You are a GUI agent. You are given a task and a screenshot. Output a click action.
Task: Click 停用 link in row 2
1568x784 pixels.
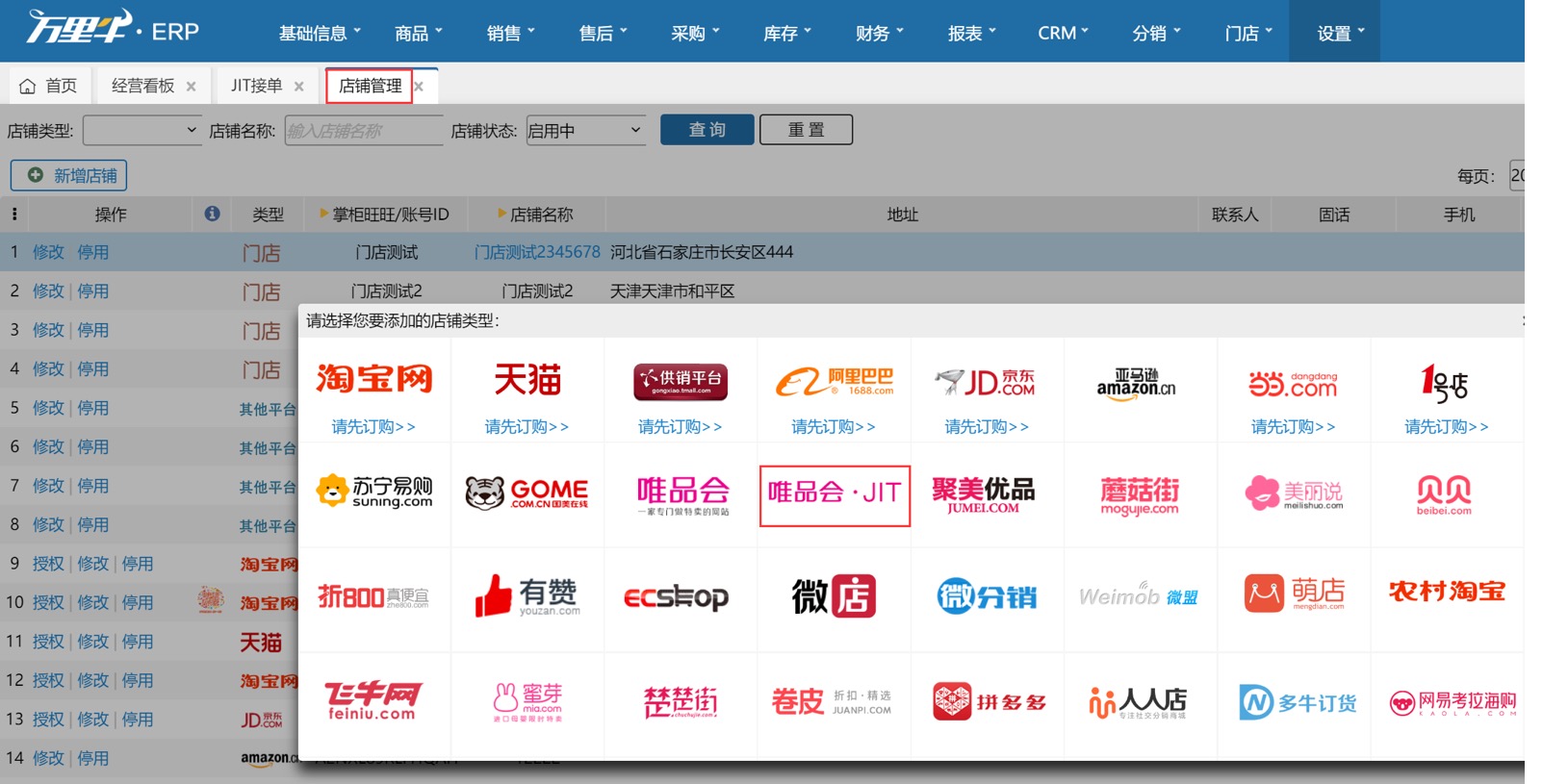pyautogui.click(x=92, y=291)
